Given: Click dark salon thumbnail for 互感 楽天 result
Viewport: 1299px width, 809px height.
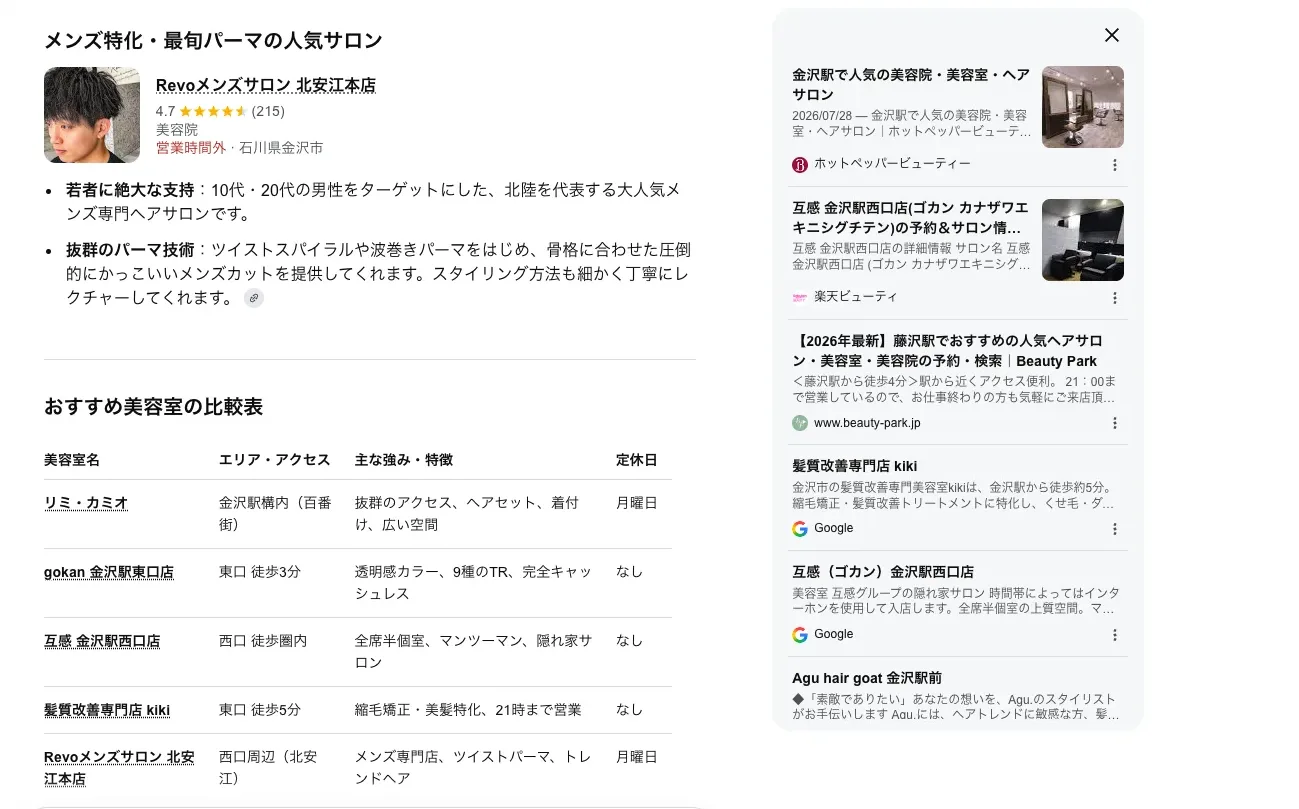Looking at the screenshot, I should pos(1083,240).
